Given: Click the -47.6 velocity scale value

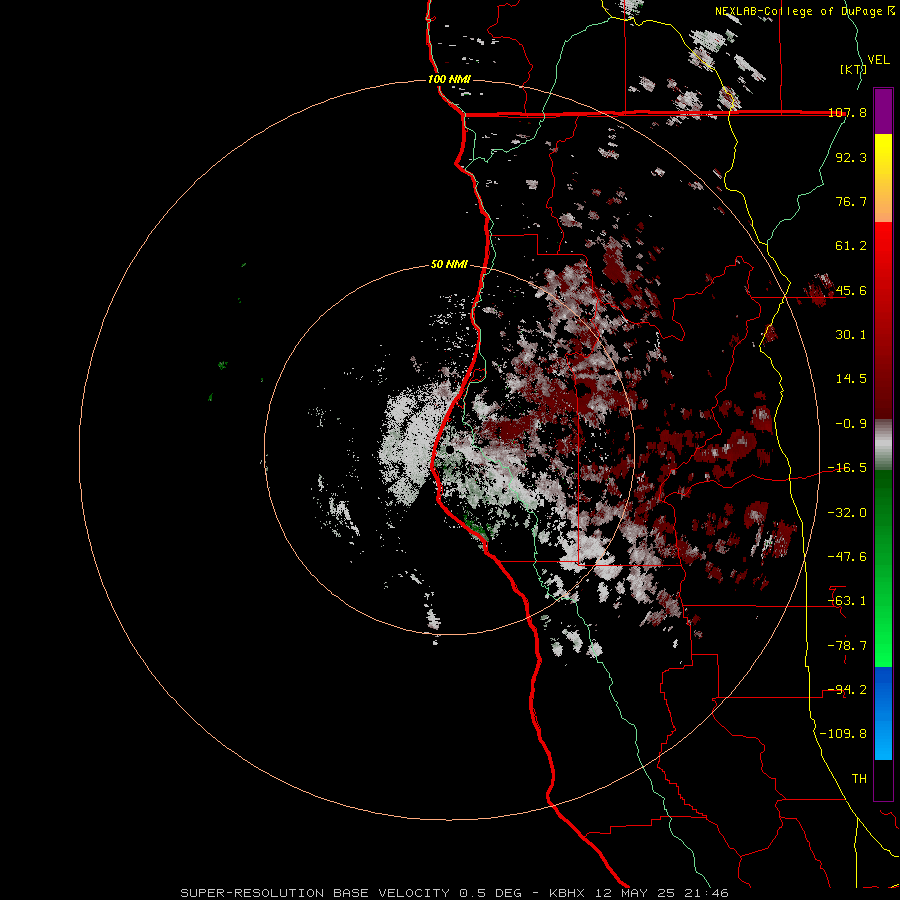Looking at the screenshot, I should click(x=847, y=556).
